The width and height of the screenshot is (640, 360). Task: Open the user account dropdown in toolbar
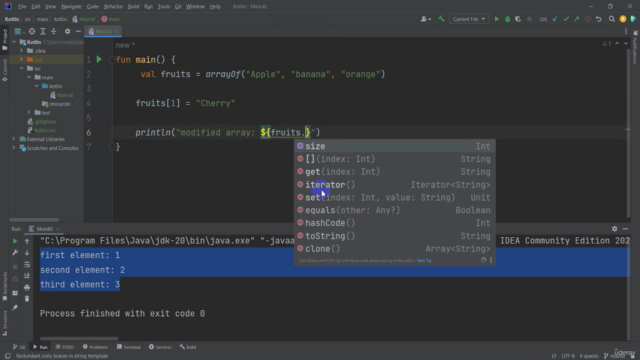(x=426, y=19)
